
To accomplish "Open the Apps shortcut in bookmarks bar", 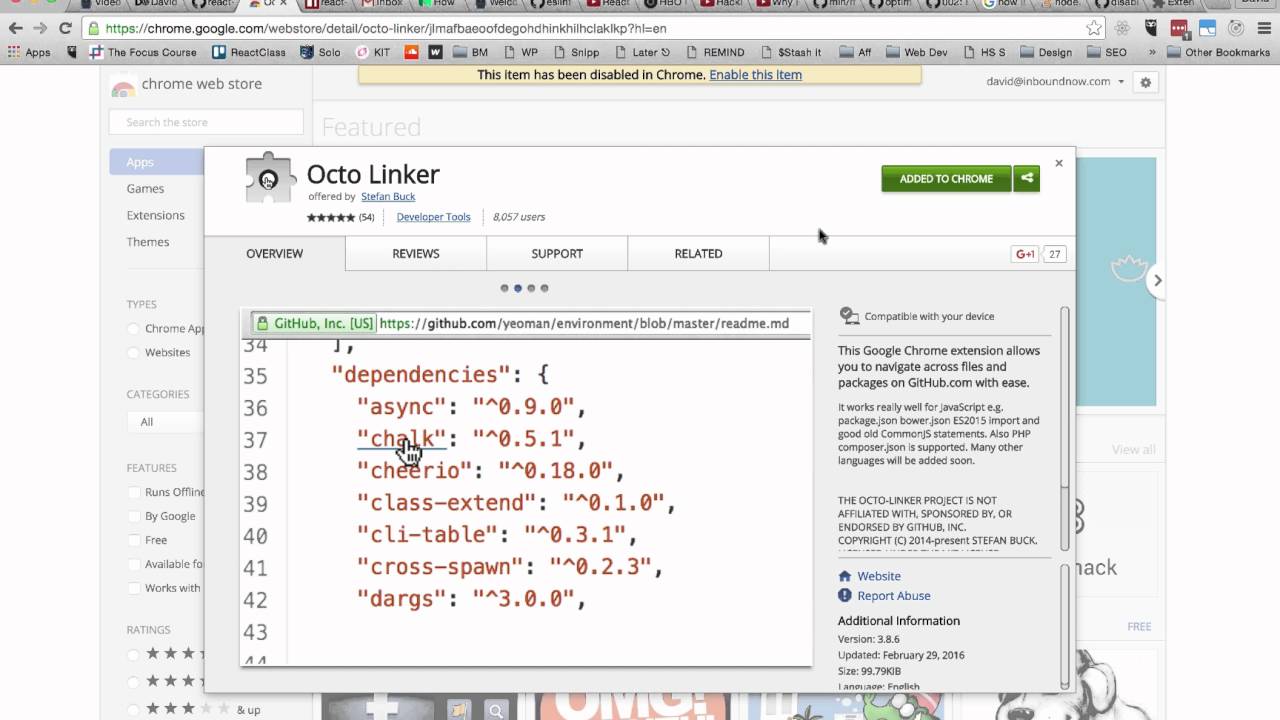I will [30, 52].
